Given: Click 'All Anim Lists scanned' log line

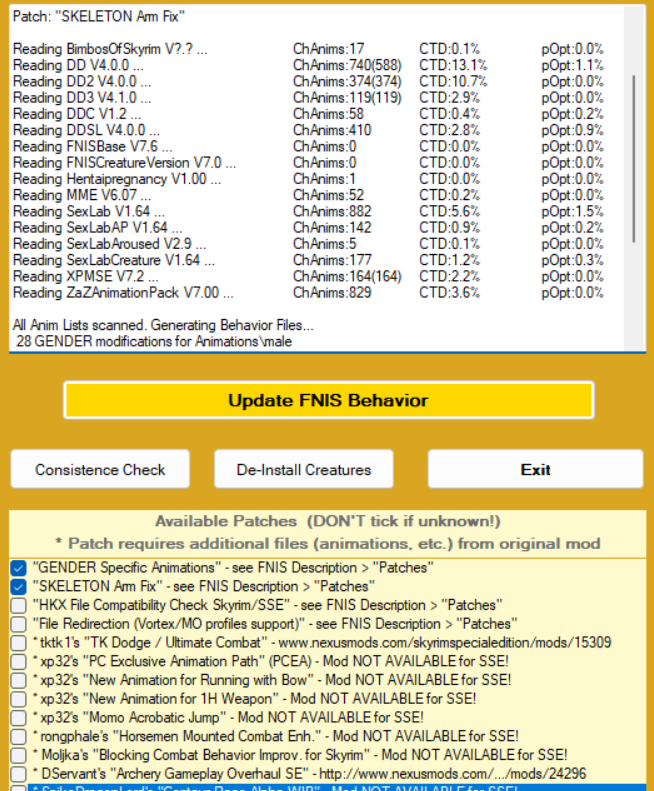Looking at the screenshot, I should 163,325.
